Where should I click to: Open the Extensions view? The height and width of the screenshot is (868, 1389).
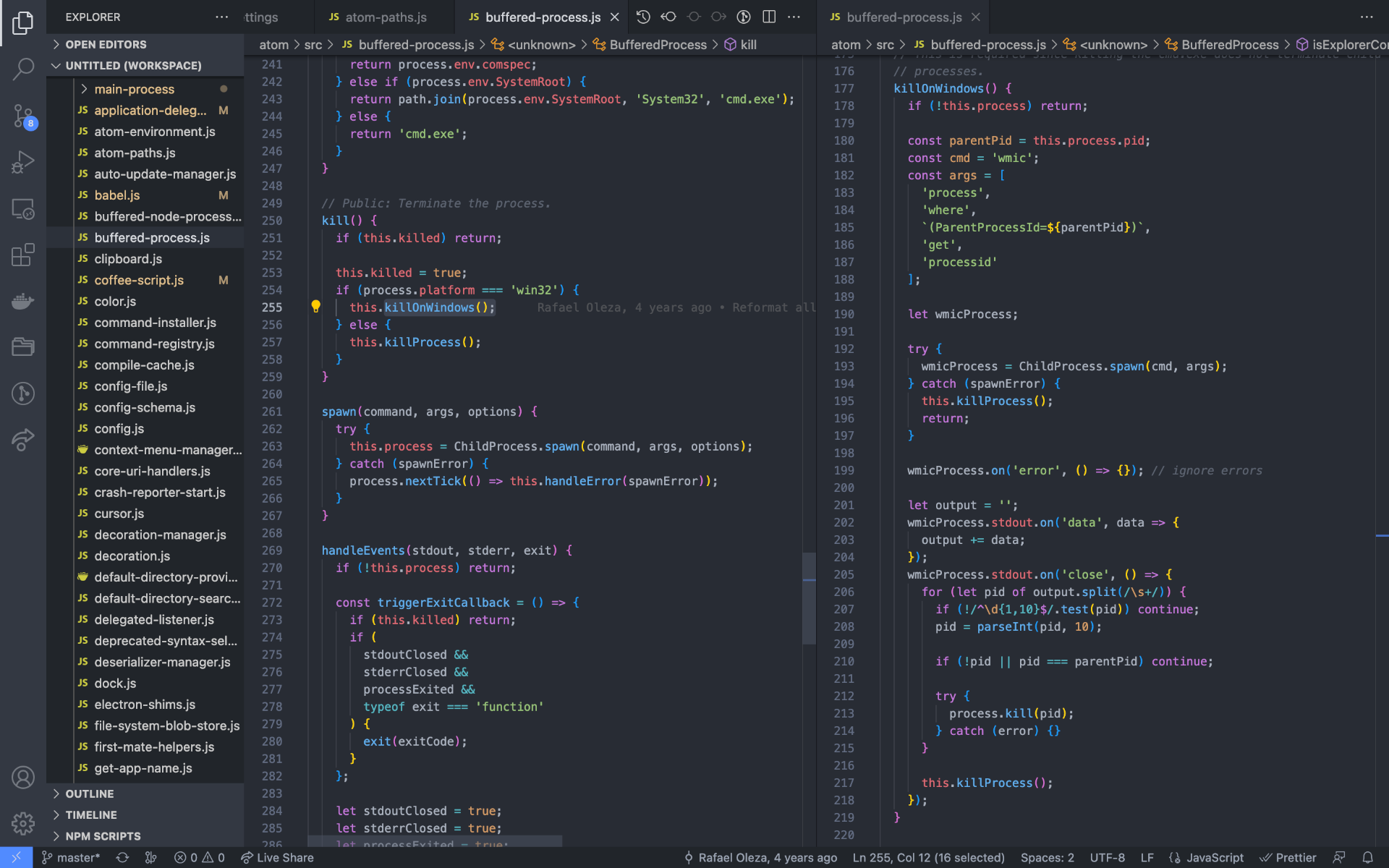[x=23, y=255]
